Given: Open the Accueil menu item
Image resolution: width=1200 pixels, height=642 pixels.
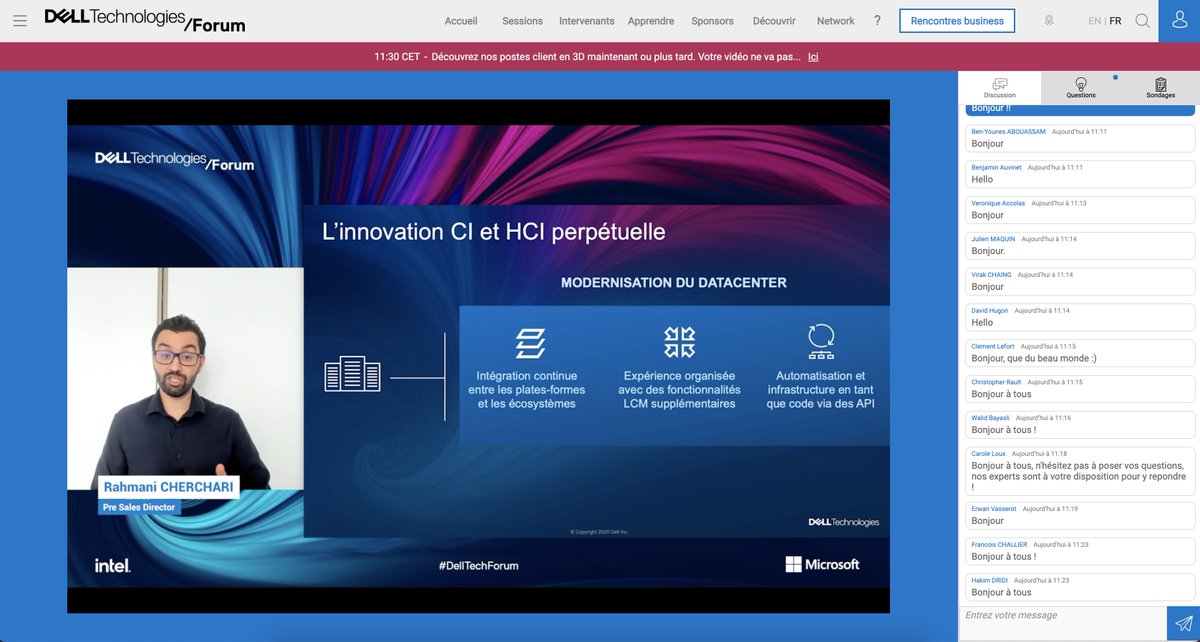Looking at the screenshot, I should tap(460, 20).
